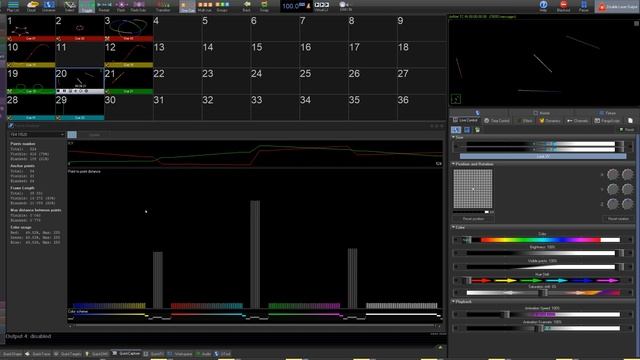Toggle the box left of Brightness slider

(456, 253)
